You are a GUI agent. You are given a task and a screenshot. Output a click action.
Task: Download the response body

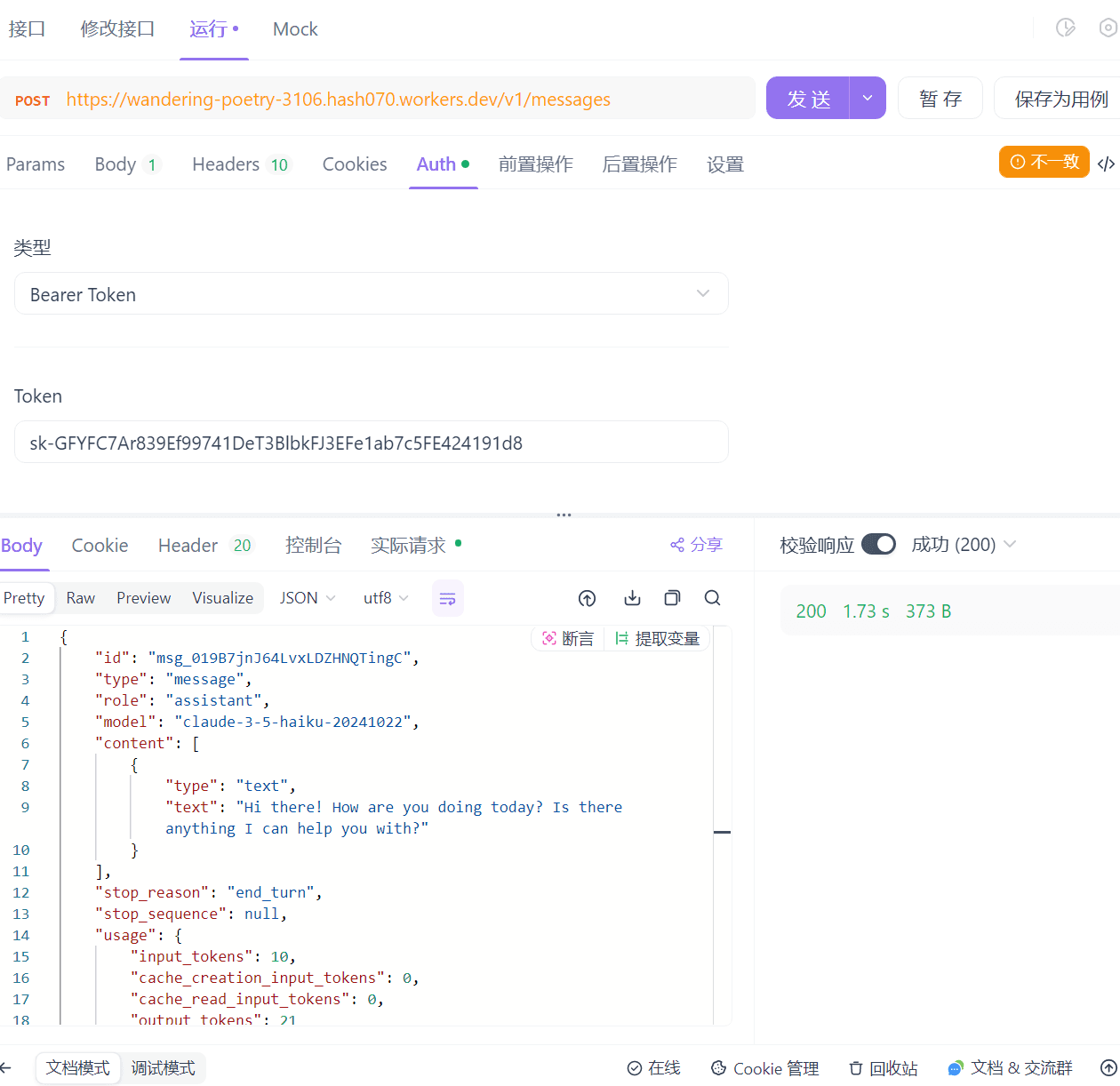click(632, 598)
